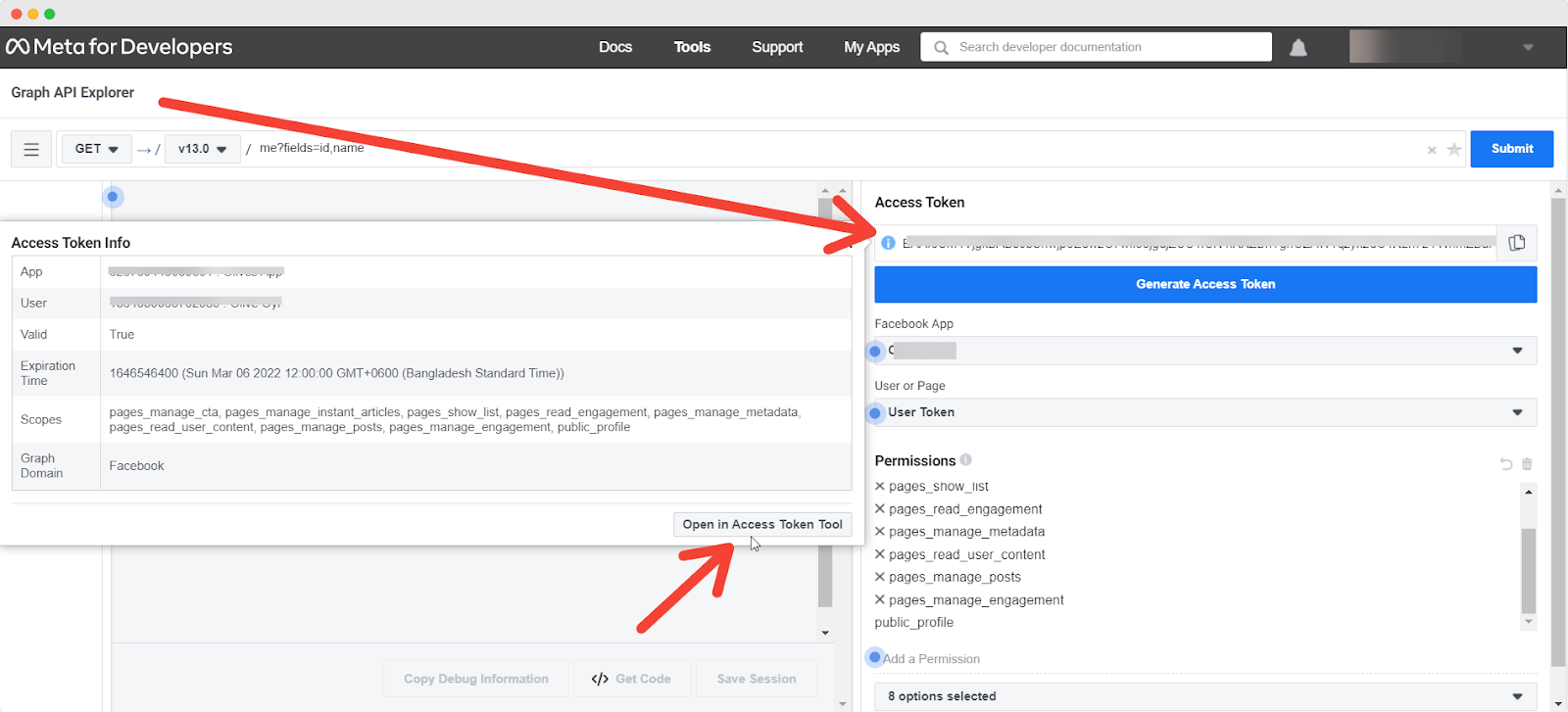Go to My Apps
Viewport: 1568px width, 712px height.
pos(872,47)
